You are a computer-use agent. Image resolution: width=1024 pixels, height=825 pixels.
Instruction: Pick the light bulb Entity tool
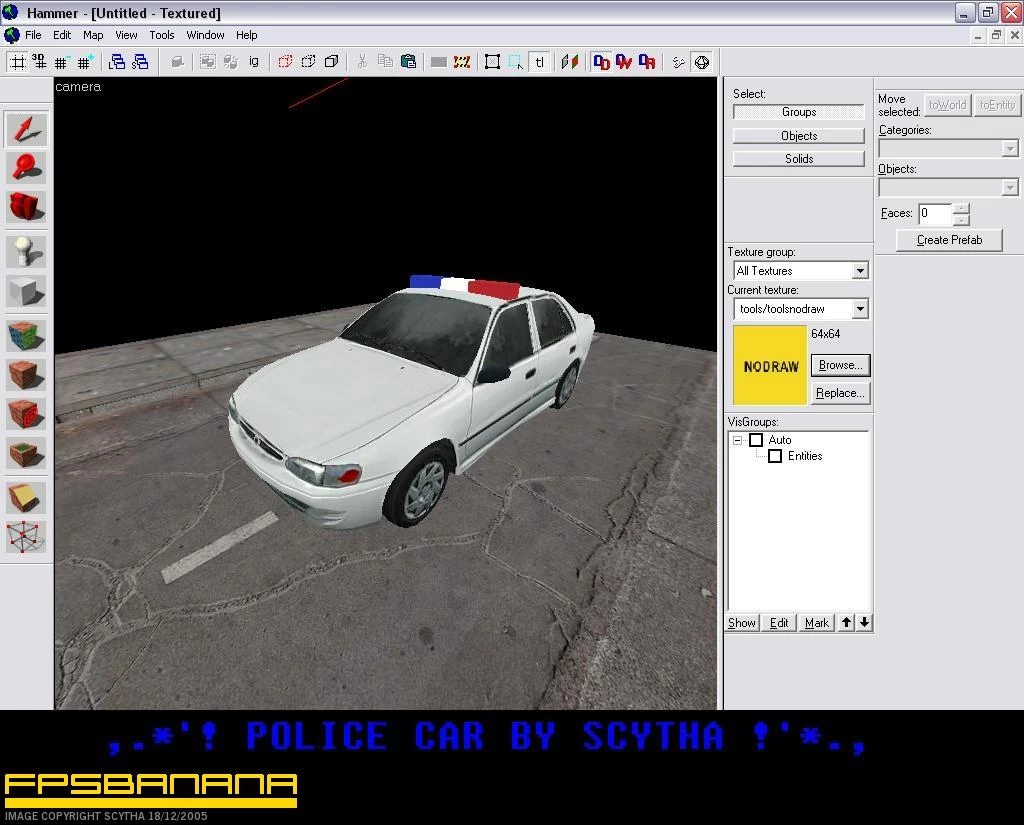click(26, 251)
